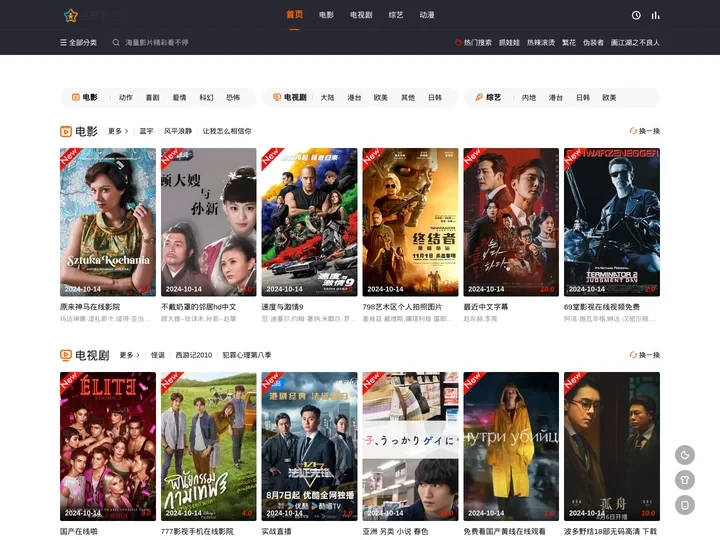
Task: Open the theme skin shirt button
Action: tap(685, 480)
